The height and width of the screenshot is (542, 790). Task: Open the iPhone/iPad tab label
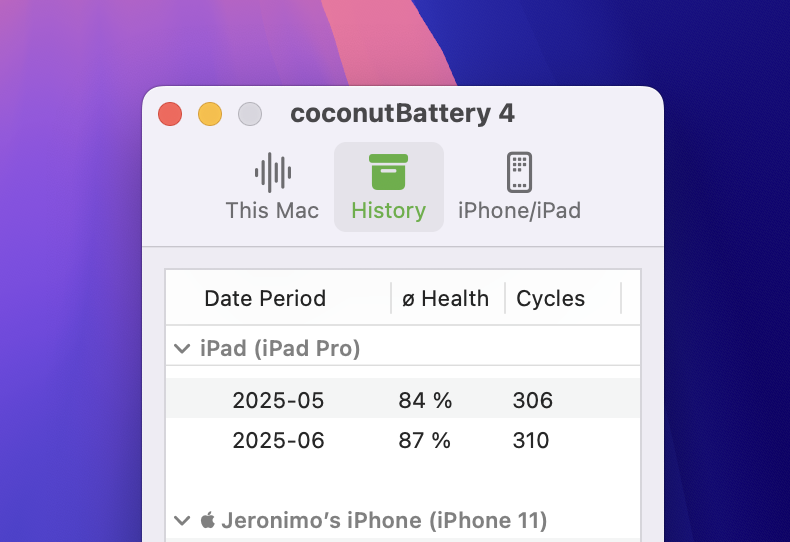pyautogui.click(x=519, y=210)
